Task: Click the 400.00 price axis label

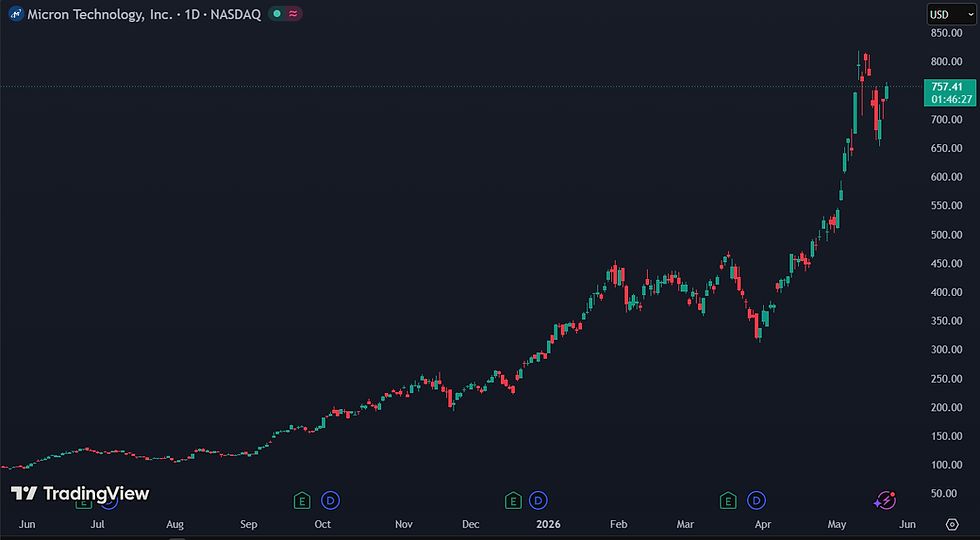Action: (946, 292)
